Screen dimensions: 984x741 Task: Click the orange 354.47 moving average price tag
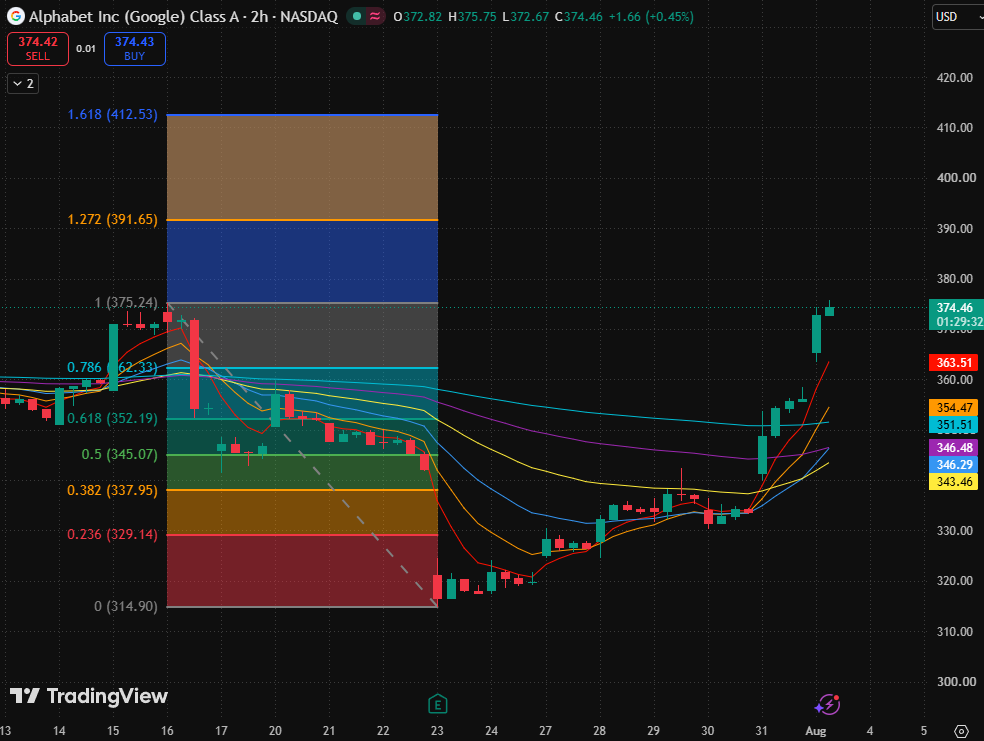tap(955, 408)
